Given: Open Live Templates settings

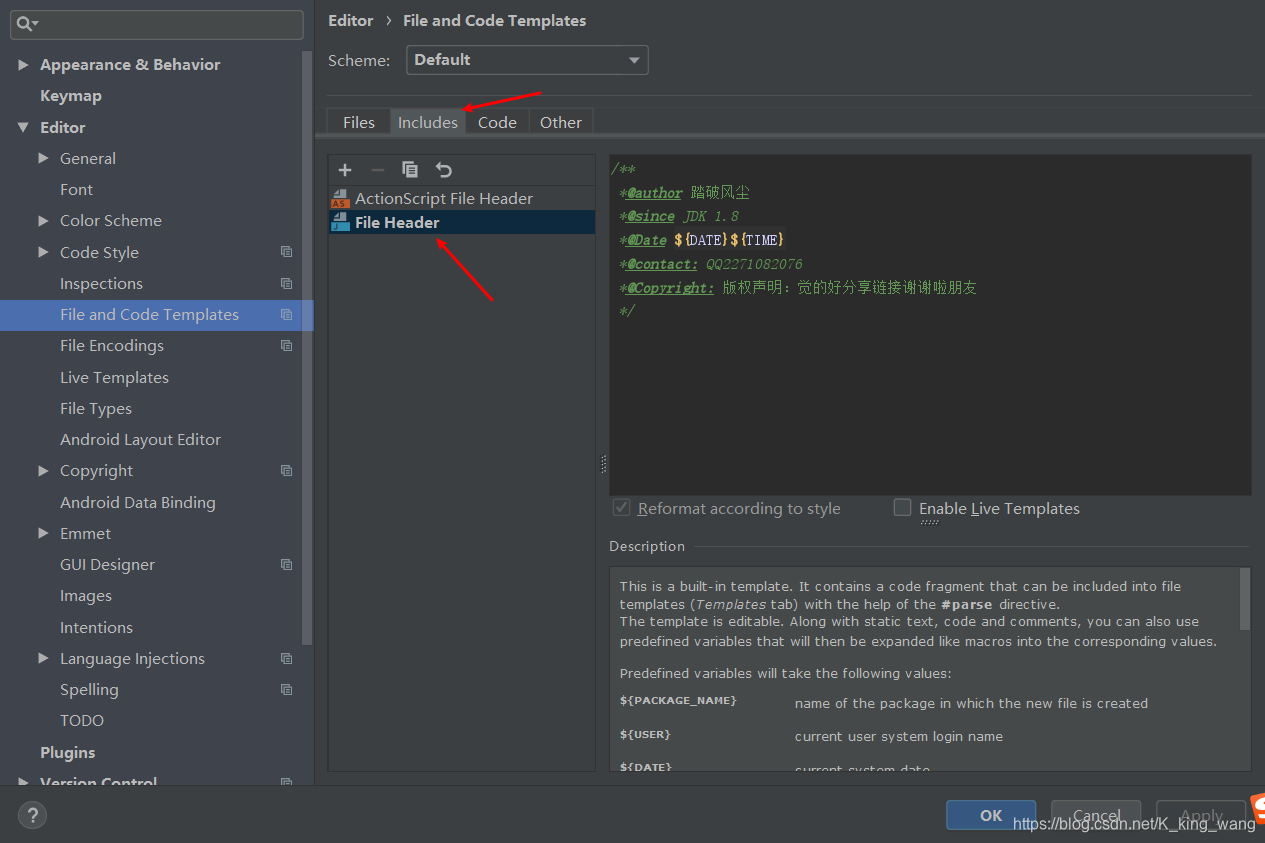Looking at the screenshot, I should coord(114,377).
